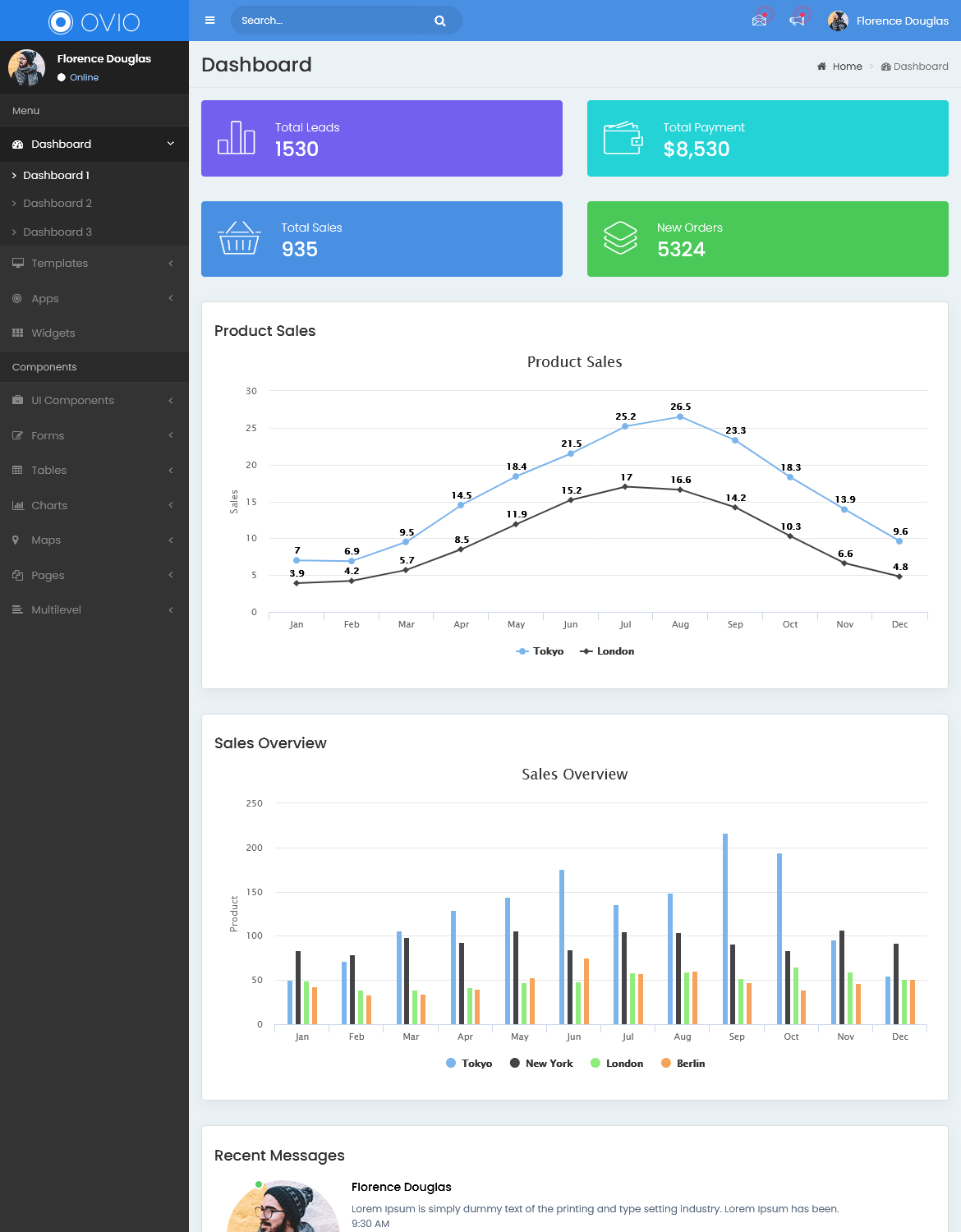Click the Forms edit icon
Screen dimensions: 961x1232
click(18, 435)
